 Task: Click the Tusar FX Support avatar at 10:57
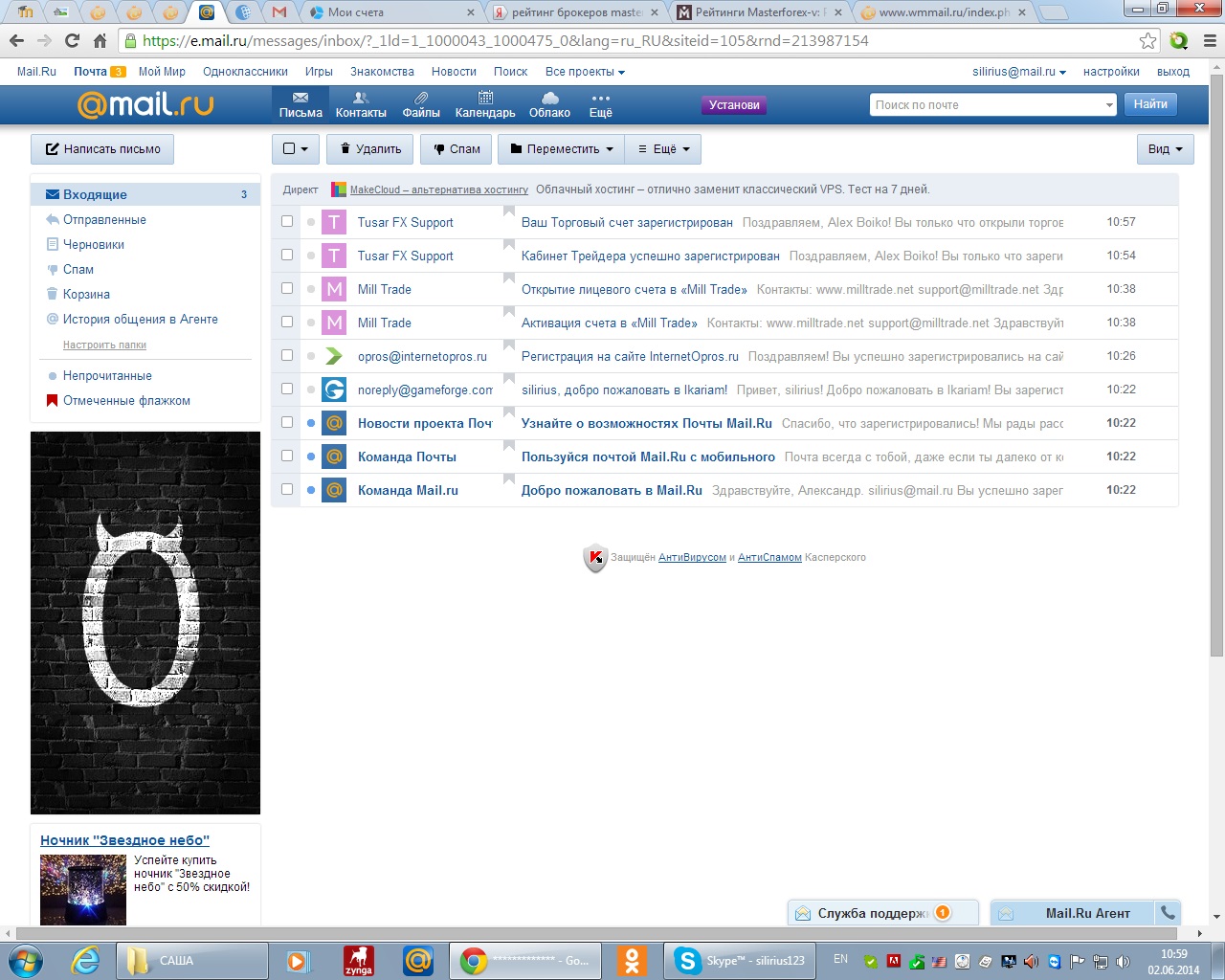334,222
